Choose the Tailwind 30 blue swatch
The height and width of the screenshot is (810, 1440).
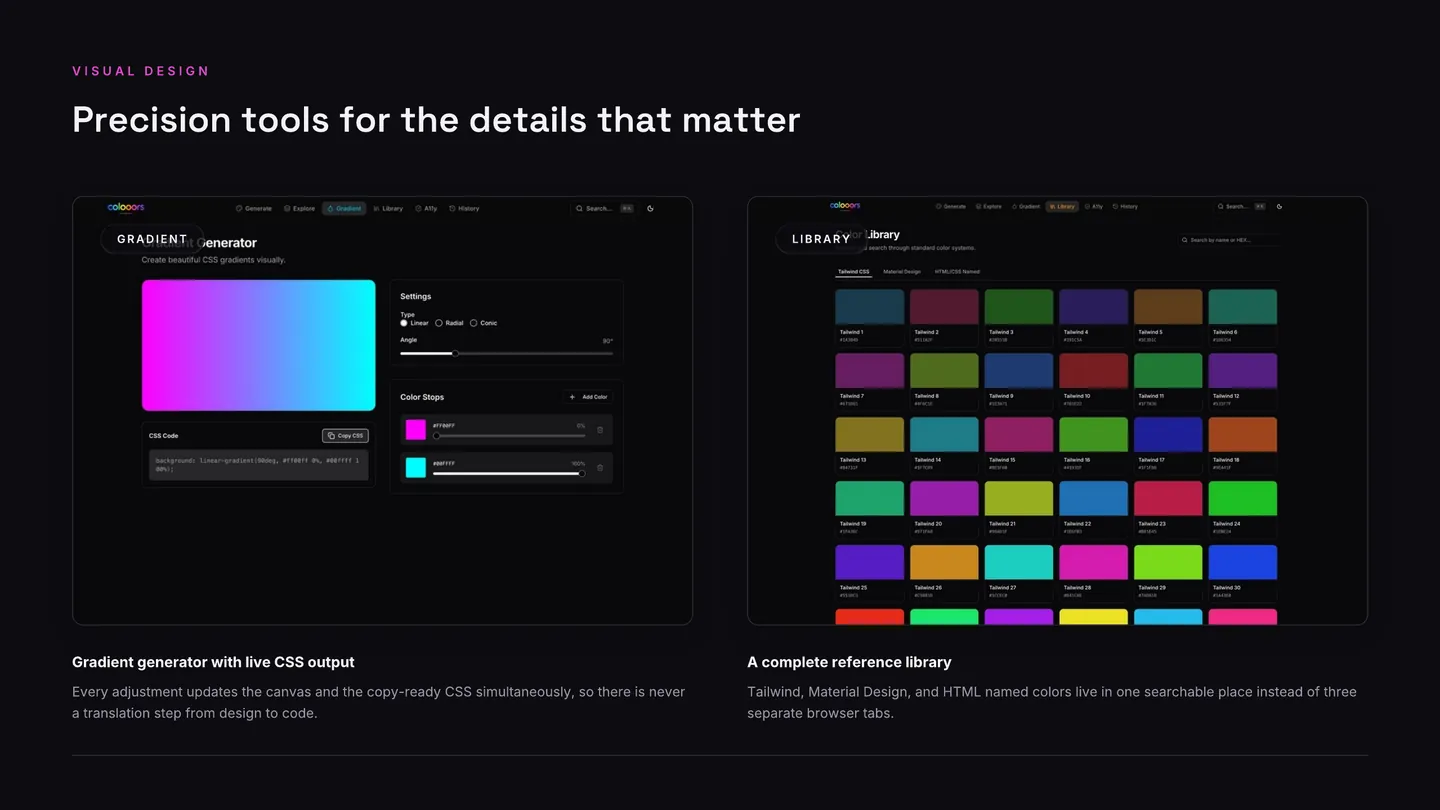(1242, 563)
